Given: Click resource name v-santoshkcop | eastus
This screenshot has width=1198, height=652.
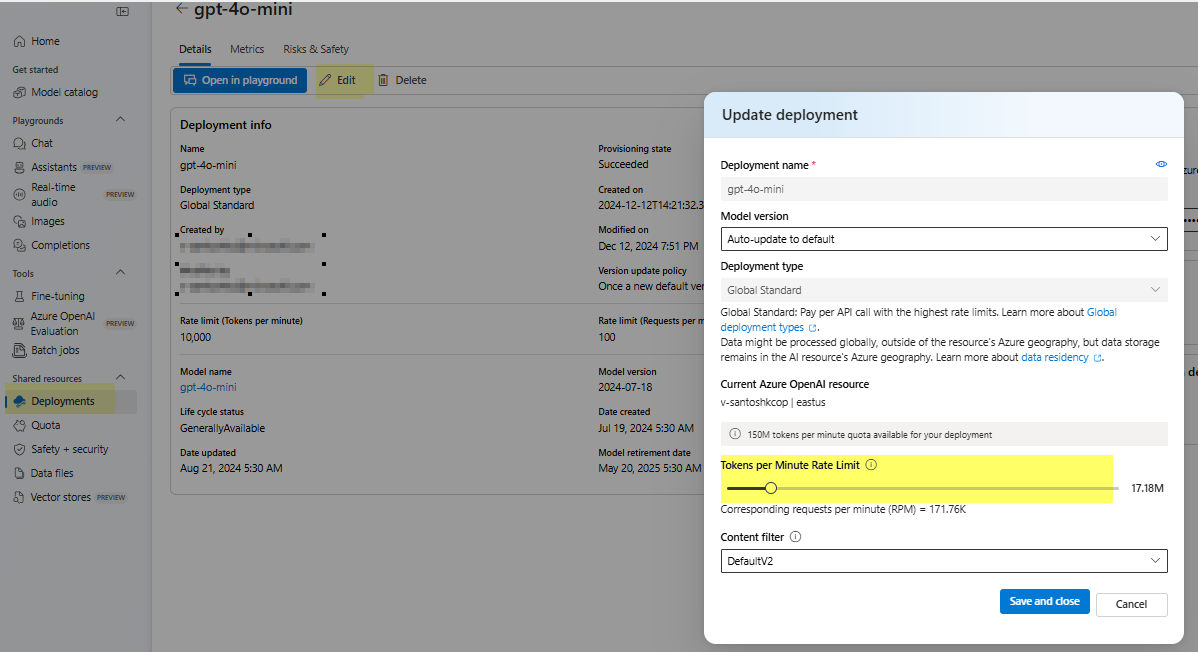Looking at the screenshot, I should pos(772,402).
